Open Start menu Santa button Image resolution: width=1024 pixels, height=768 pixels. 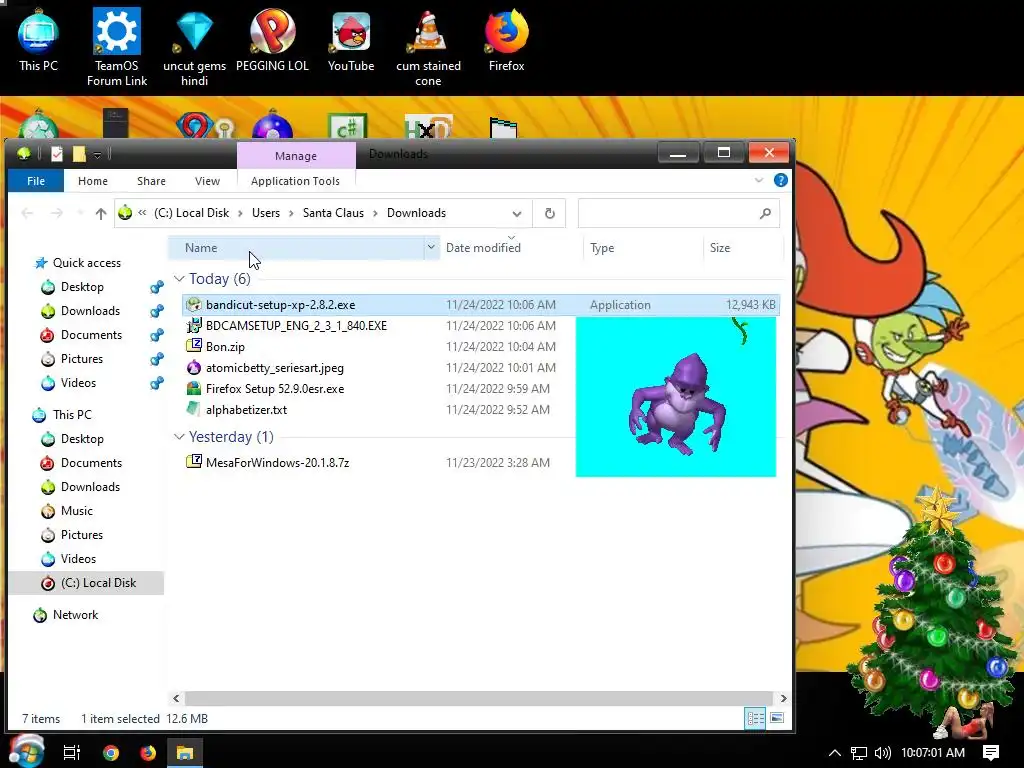pos(26,751)
